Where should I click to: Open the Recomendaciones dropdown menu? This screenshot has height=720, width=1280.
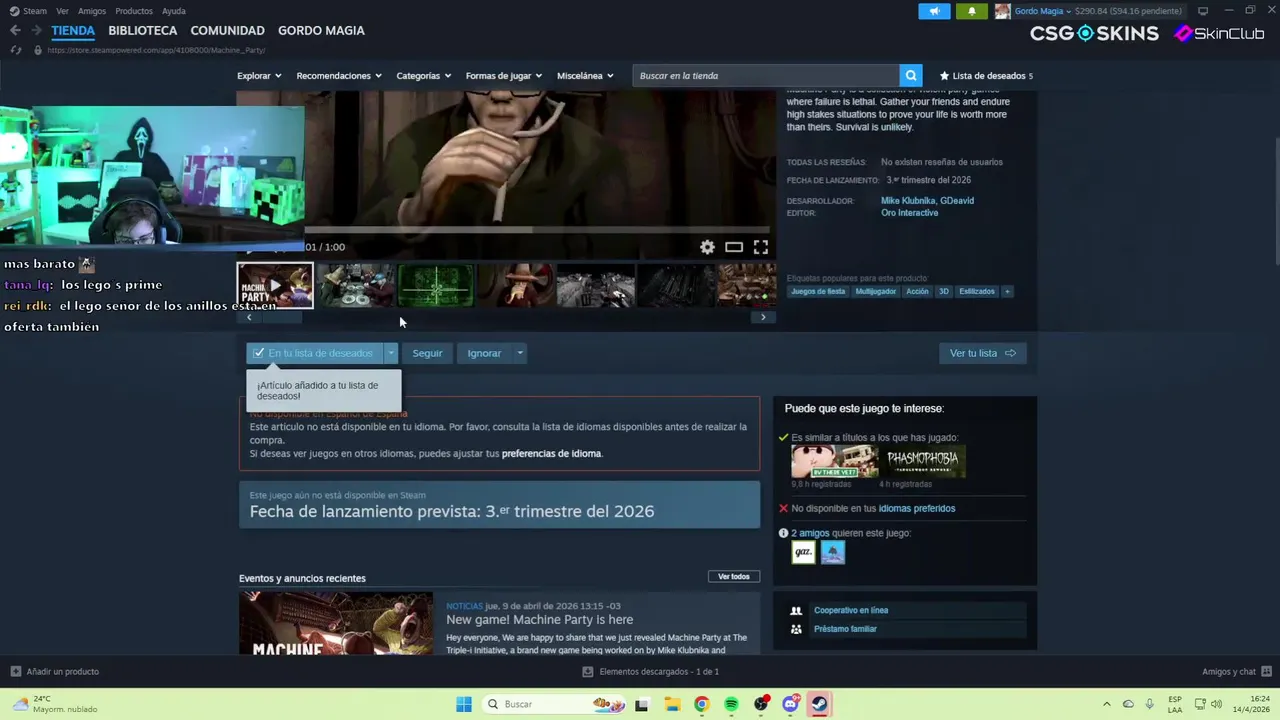pyautogui.click(x=339, y=76)
